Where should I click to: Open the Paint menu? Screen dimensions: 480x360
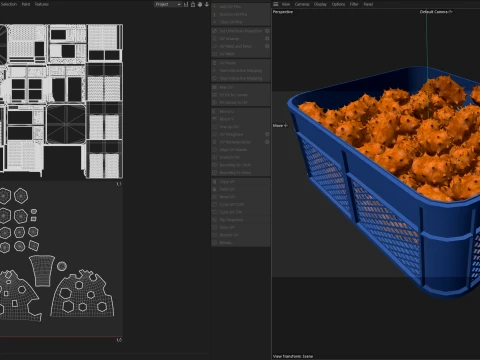tap(26, 4)
